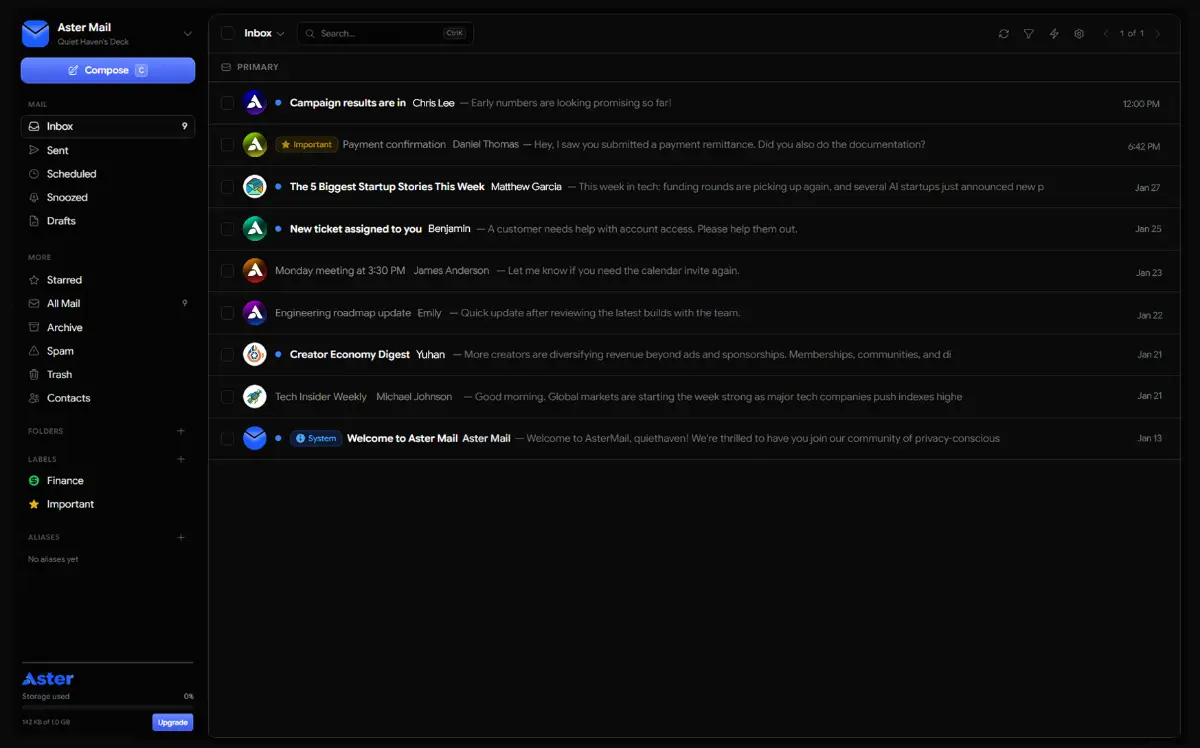
Task: Open the Contacts page
Action: pos(108,398)
